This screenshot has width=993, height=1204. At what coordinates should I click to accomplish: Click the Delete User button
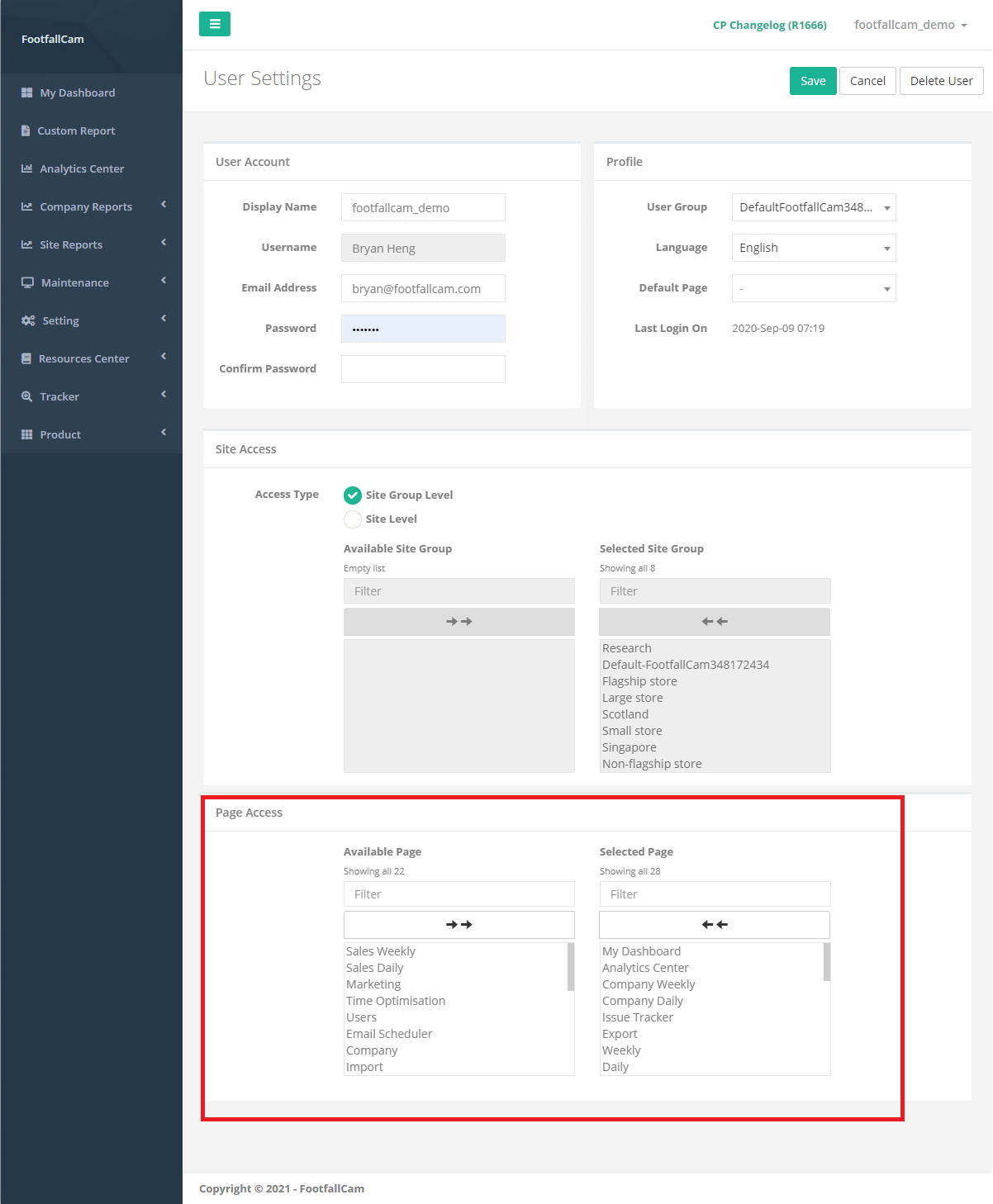pos(941,81)
